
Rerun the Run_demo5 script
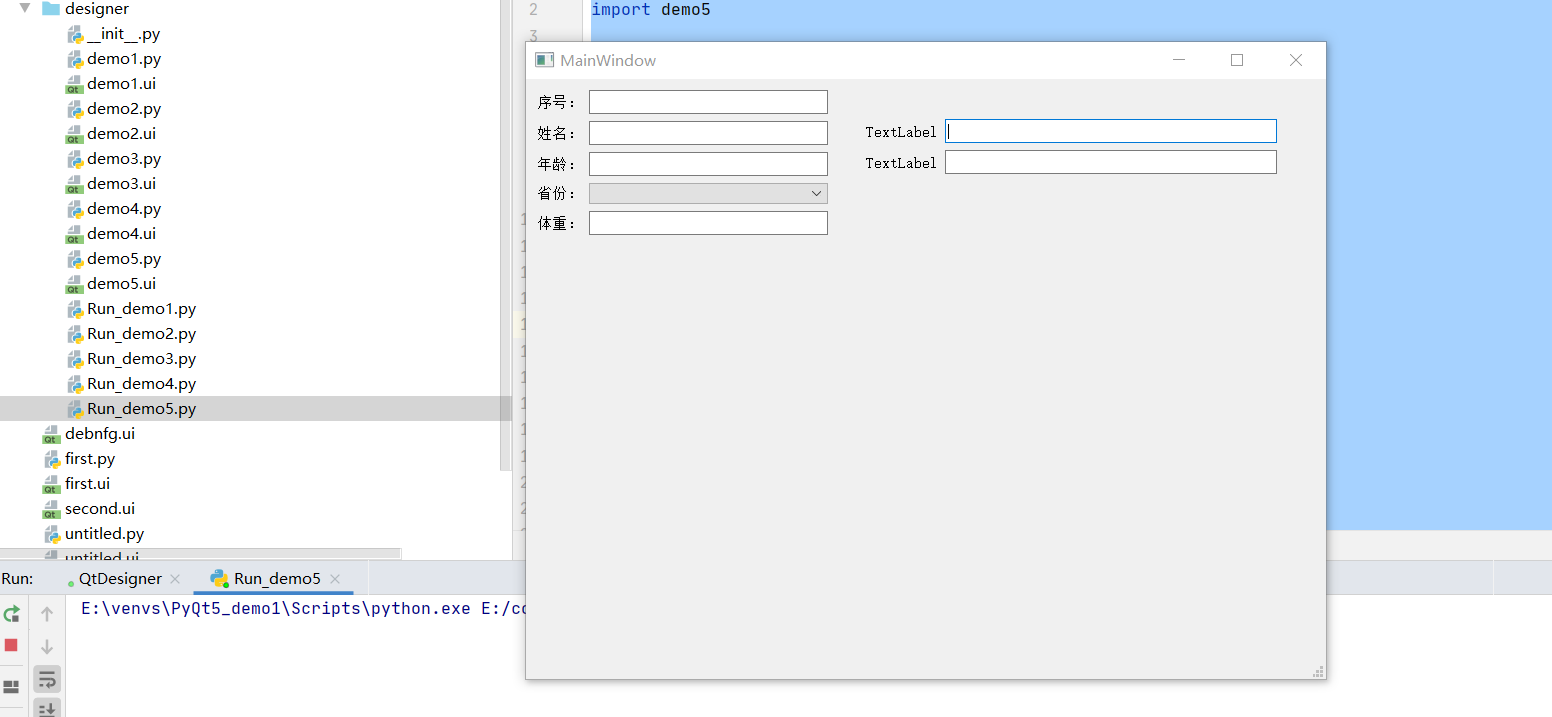point(12,614)
